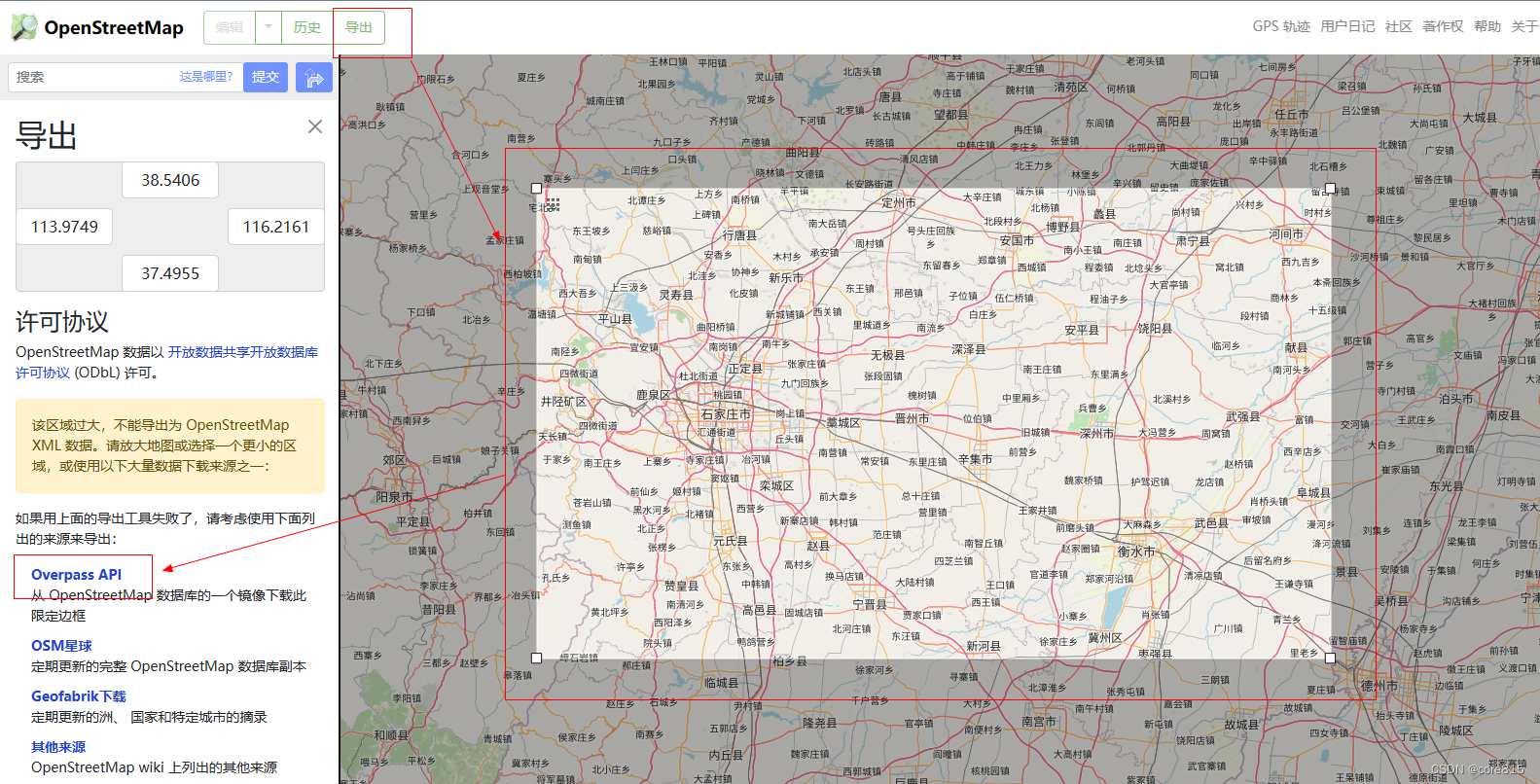Viewport: 1540px width, 784px height.
Task: Click the 平山县 label on the map
Action: (615, 319)
